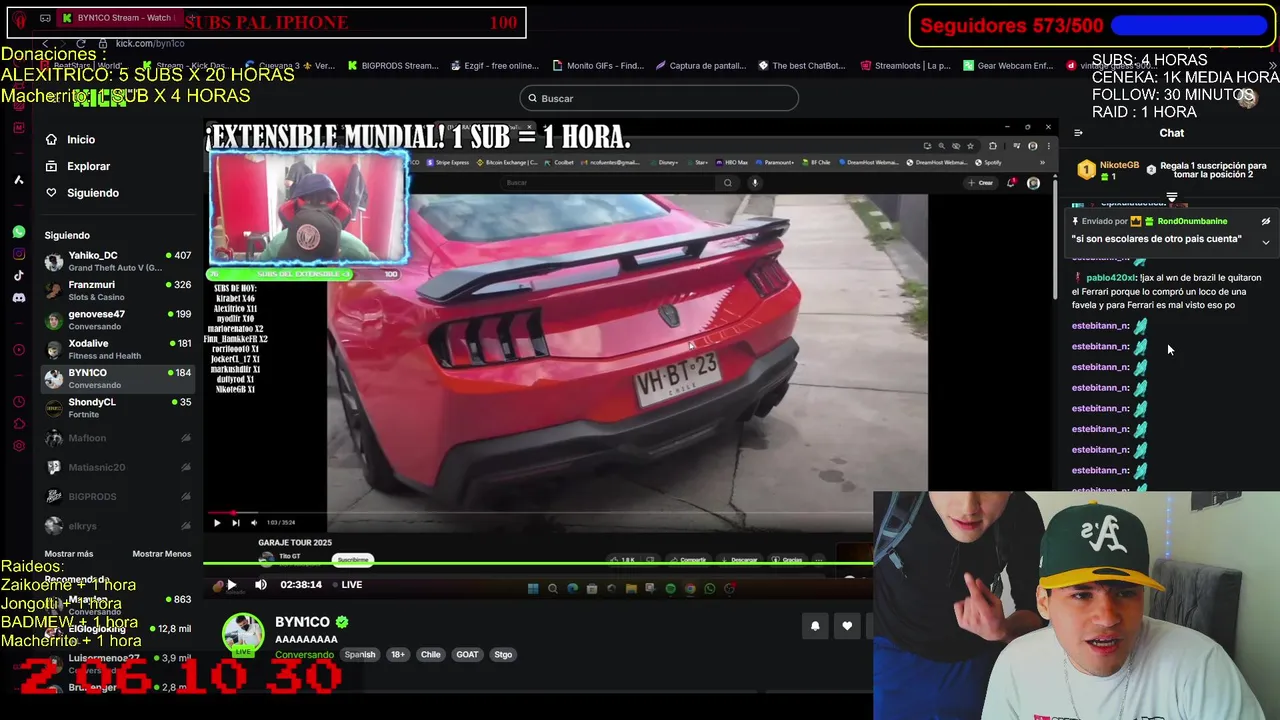This screenshot has height=720, width=1280.
Task: Click the clock history icon in left rail
Action: click(19, 403)
